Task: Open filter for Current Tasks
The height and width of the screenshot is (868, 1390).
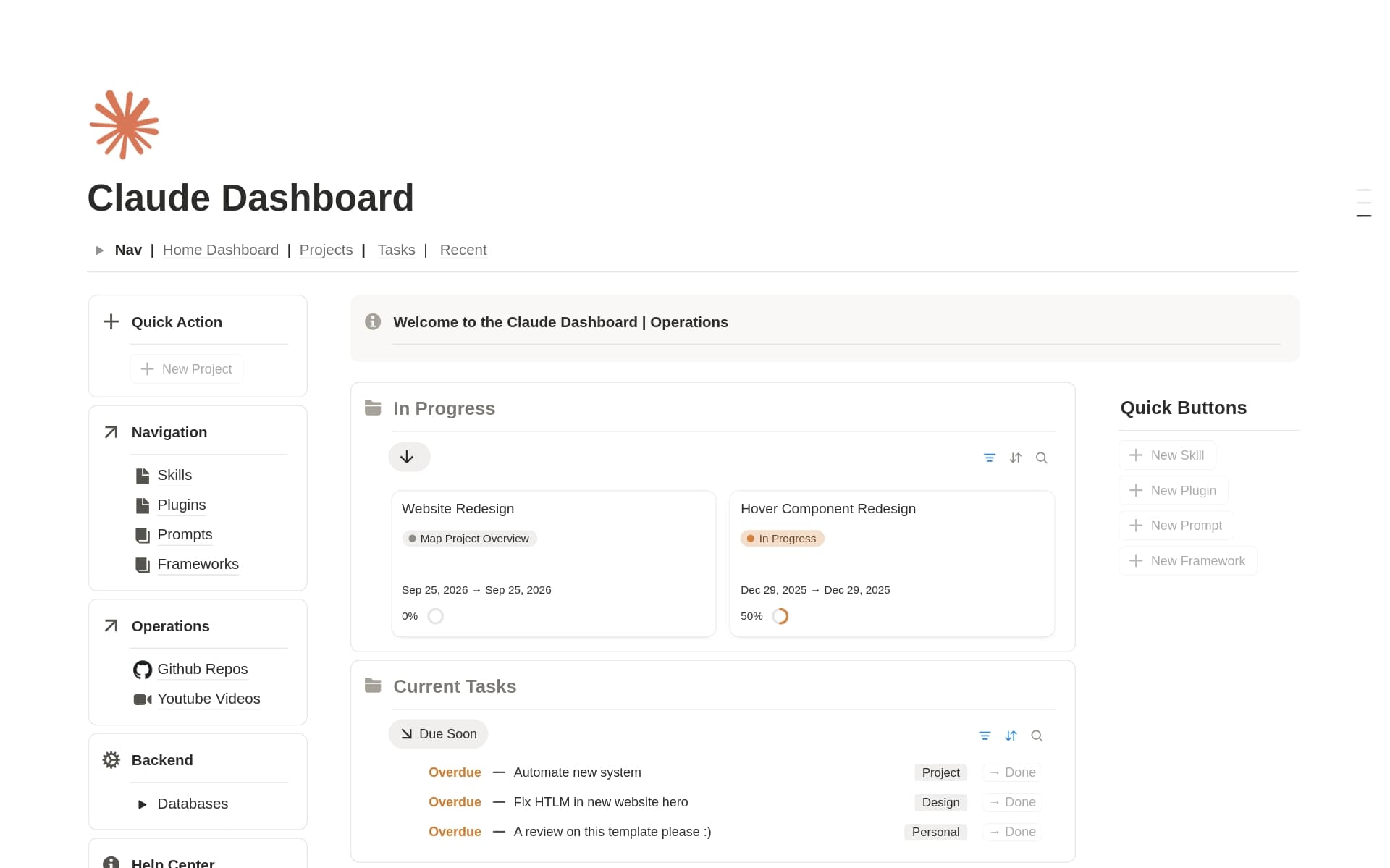Action: point(985,736)
